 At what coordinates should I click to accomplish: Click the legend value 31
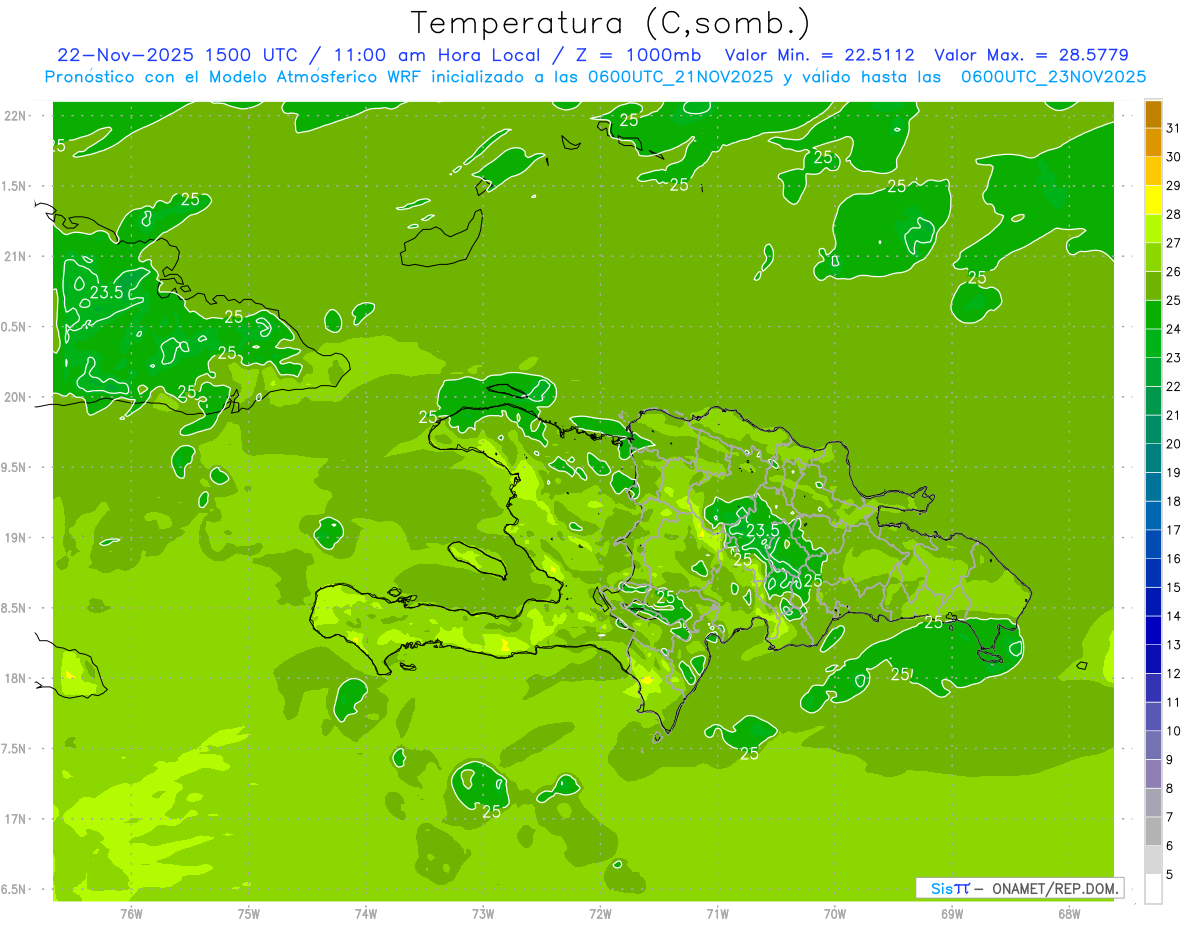(1174, 128)
